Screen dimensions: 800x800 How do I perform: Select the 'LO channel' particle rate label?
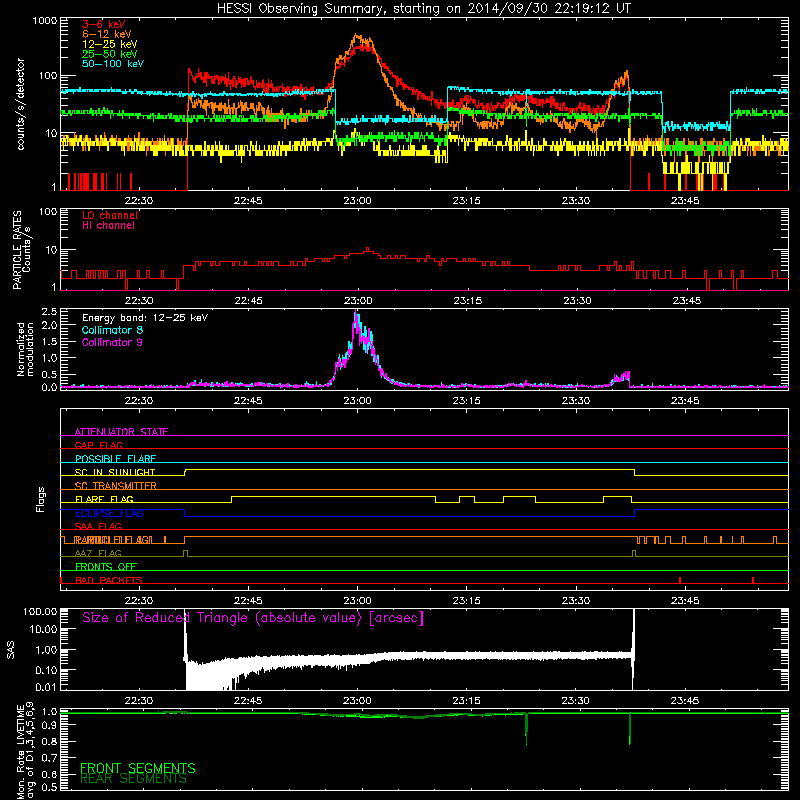click(x=110, y=215)
